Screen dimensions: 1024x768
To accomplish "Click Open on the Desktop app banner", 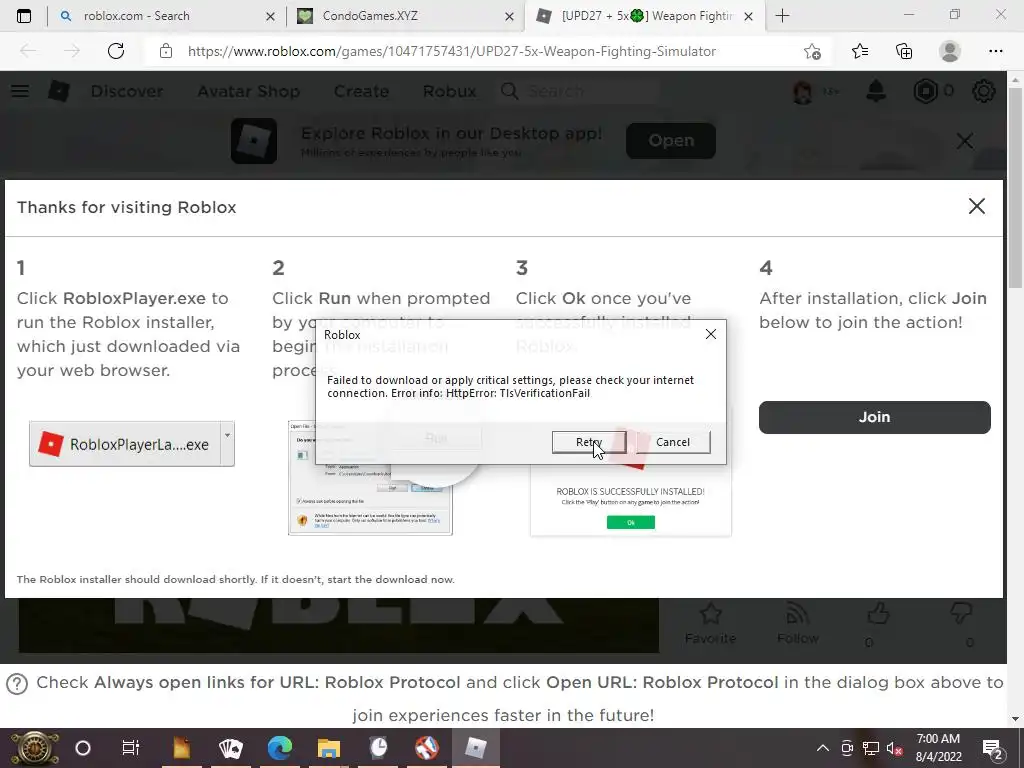I will tap(671, 140).
